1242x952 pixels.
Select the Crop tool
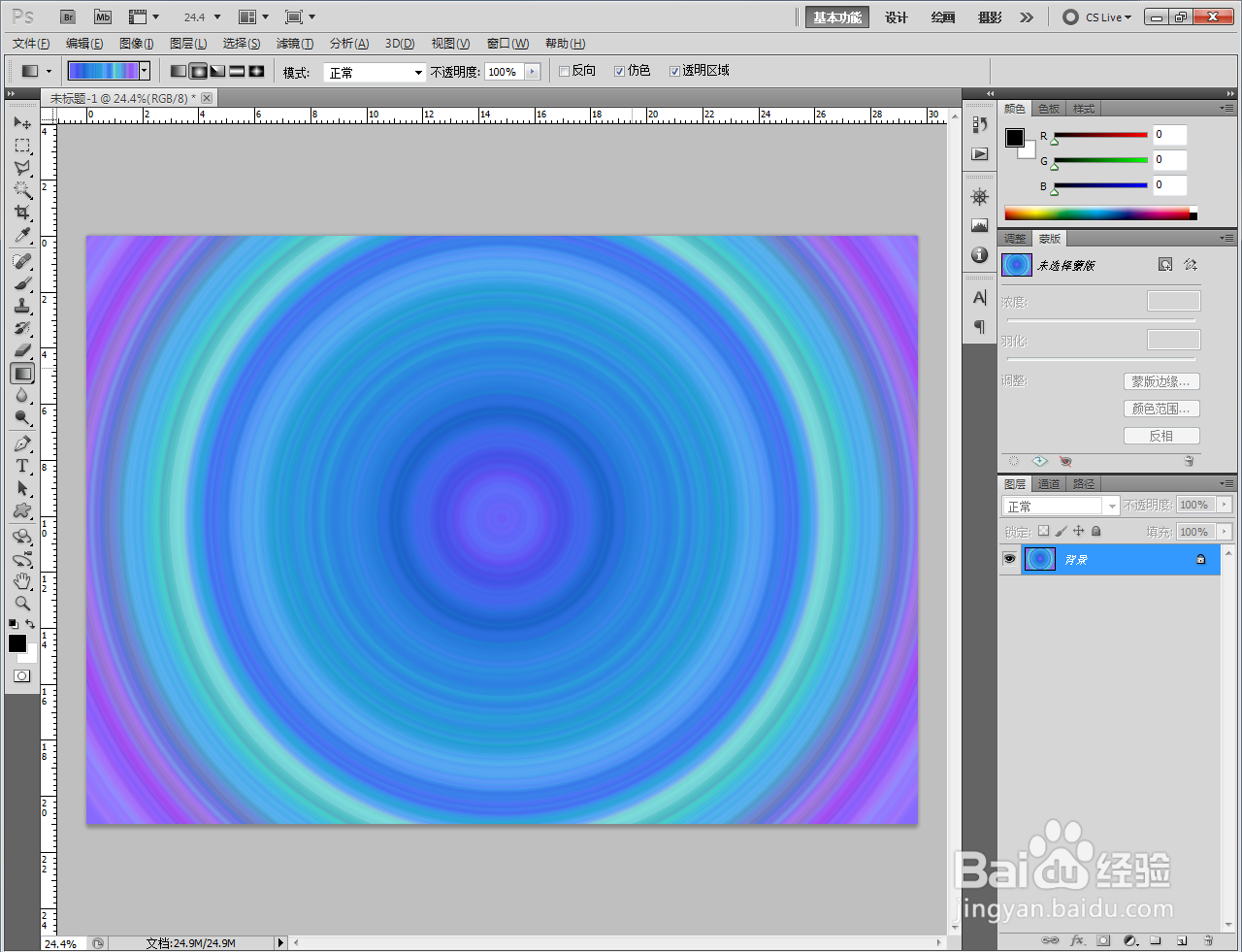coord(22,213)
